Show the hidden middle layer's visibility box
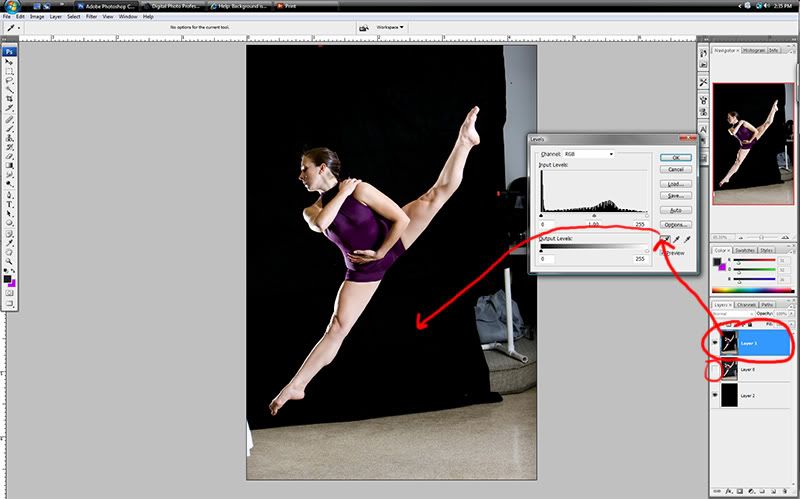This screenshot has width=800, height=499. coord(716,370)
